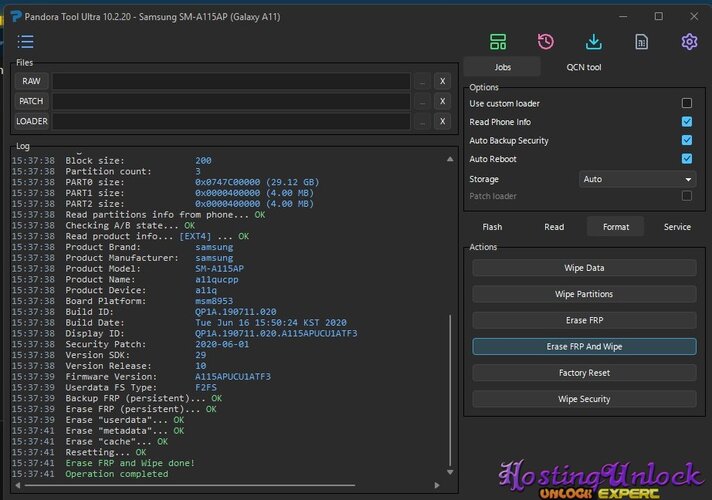Screen dimensions: 712x500
Task: Click Product Name value a11qucpp
Action: (x=217, y=279)
